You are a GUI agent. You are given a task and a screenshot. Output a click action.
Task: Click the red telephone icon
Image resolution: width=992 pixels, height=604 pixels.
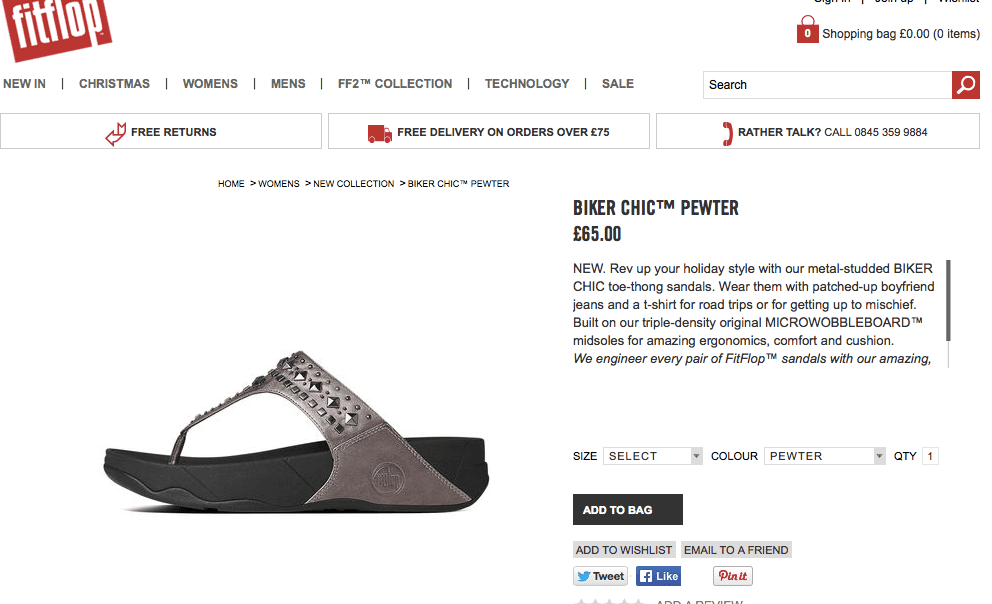727,132
